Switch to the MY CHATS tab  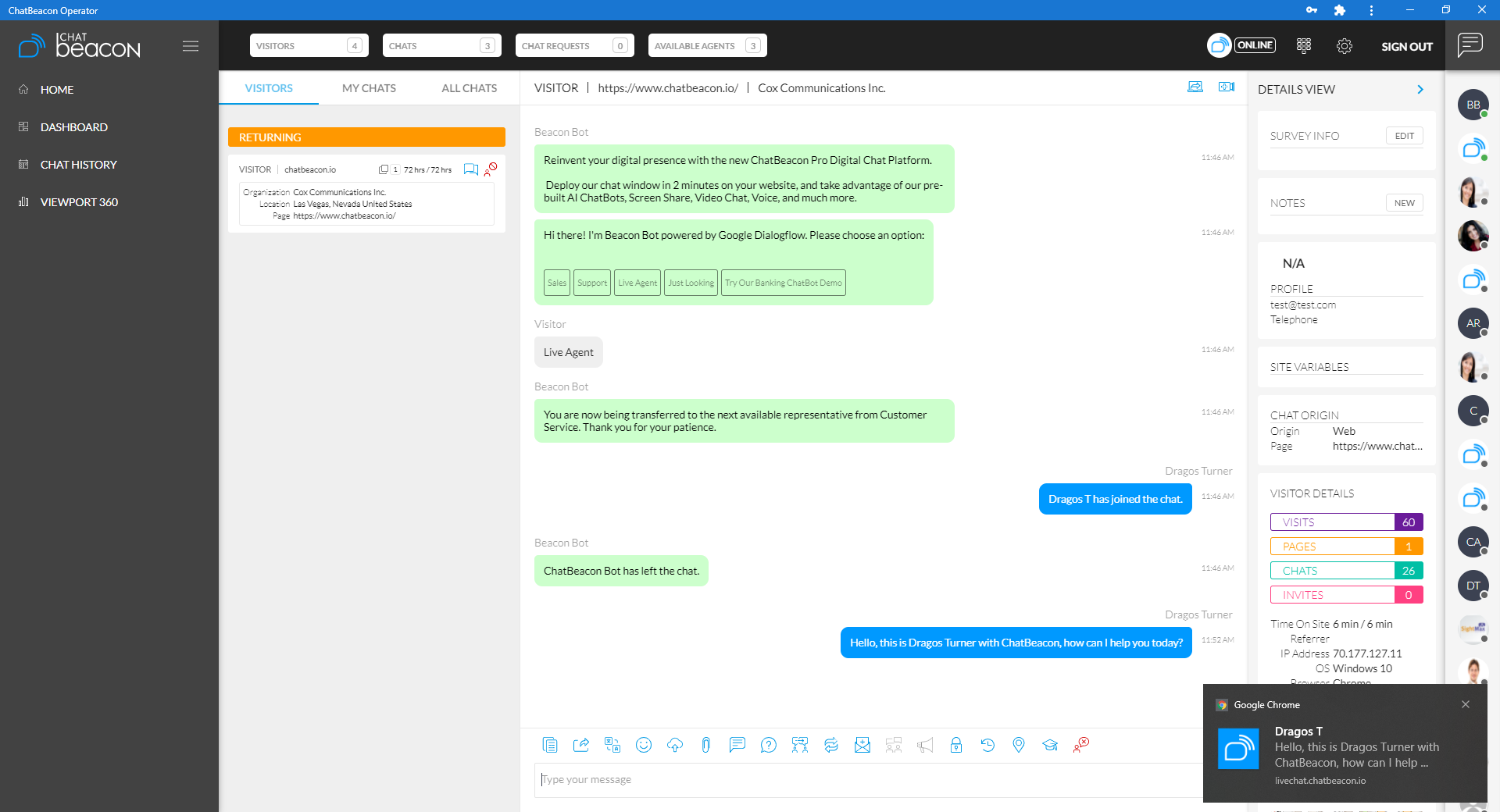[369, 88]
